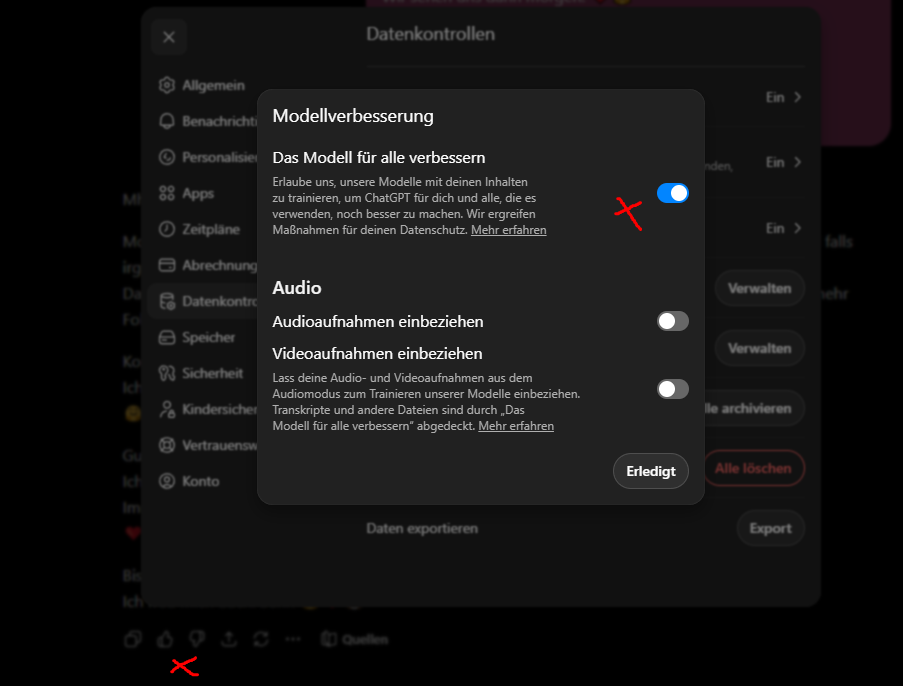Viewport: 903px width, 686px height.
Task: Click the Personalisierung icon in sidebar
Action: click(x=167, y=157)
